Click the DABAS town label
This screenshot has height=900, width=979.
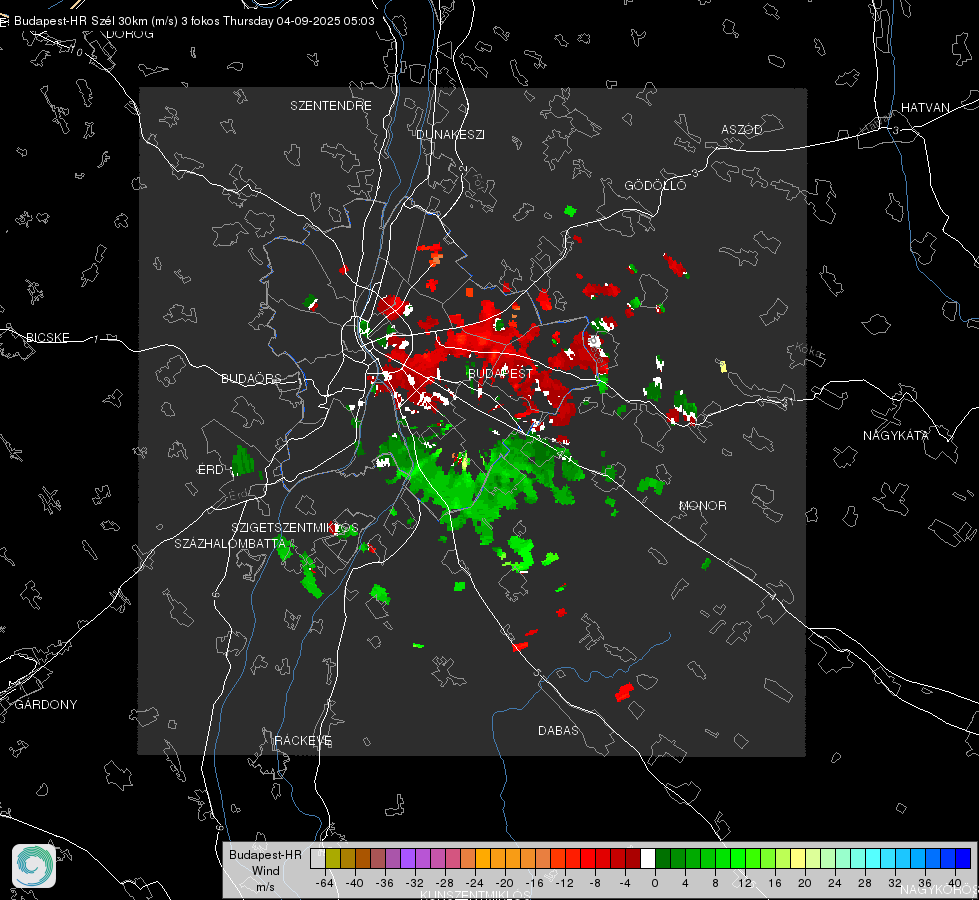point(559,731)
